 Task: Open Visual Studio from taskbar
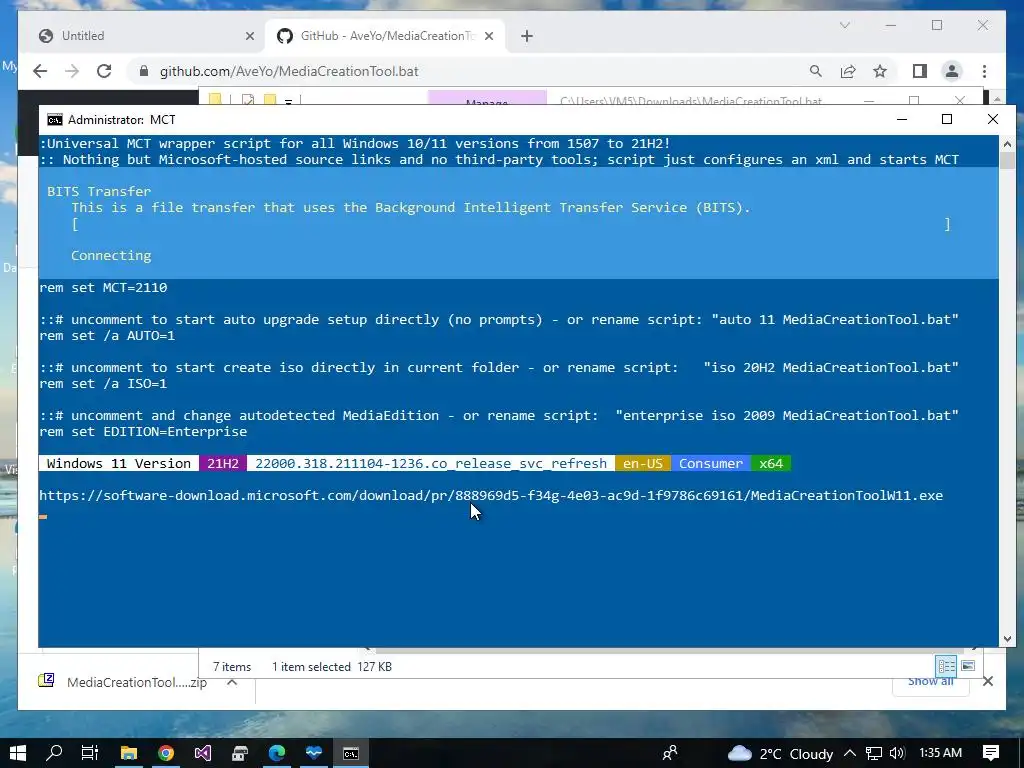(x=202, y=753)
